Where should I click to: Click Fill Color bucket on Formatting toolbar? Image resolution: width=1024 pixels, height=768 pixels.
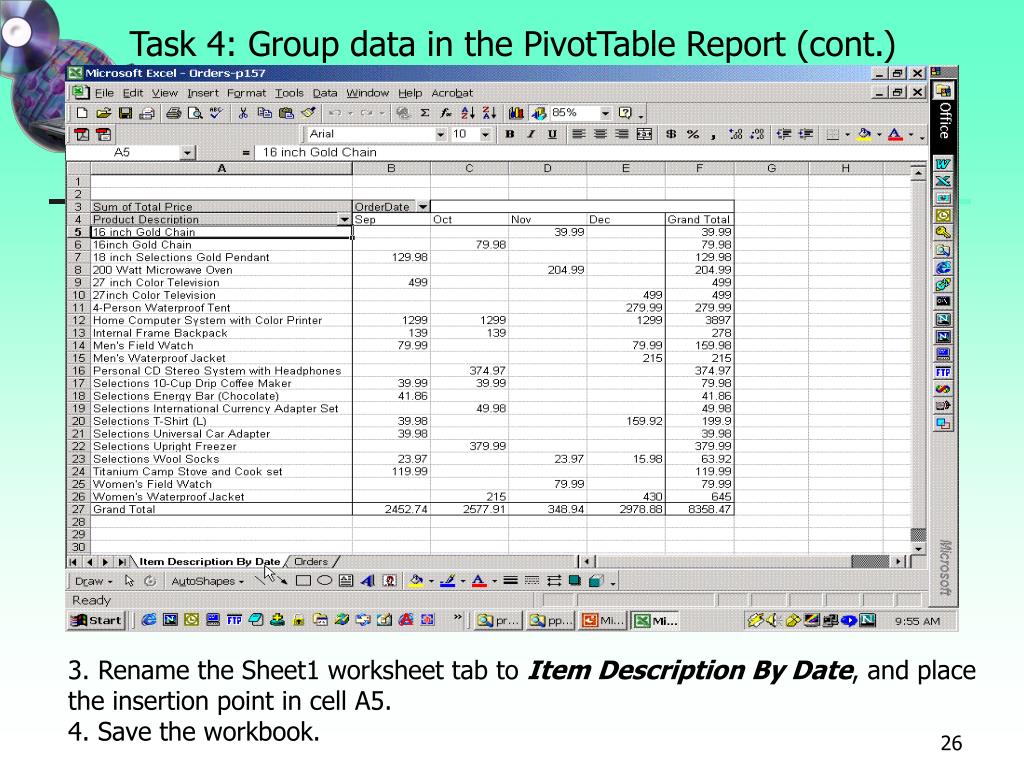864,135
